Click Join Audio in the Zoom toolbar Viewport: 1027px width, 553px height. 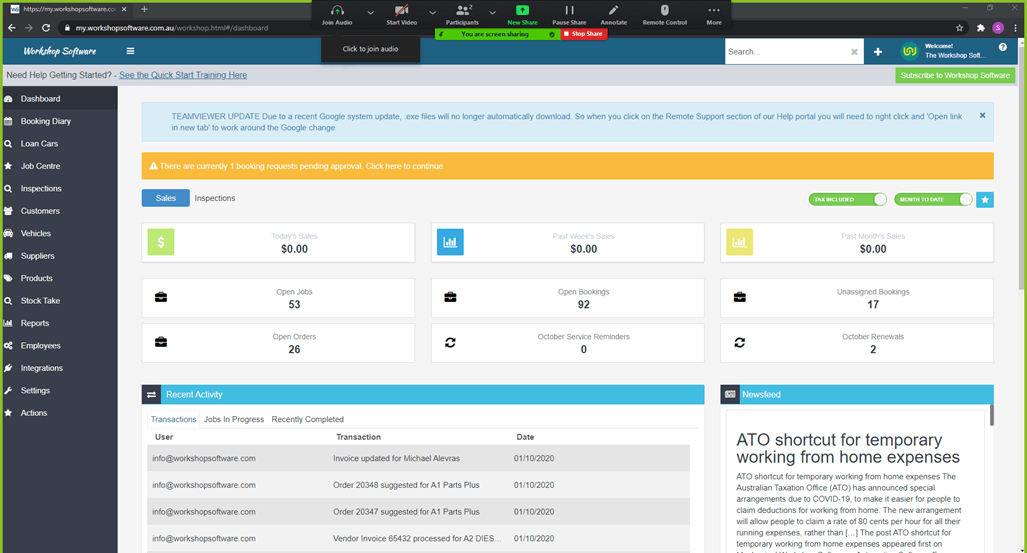click(337, 14)
